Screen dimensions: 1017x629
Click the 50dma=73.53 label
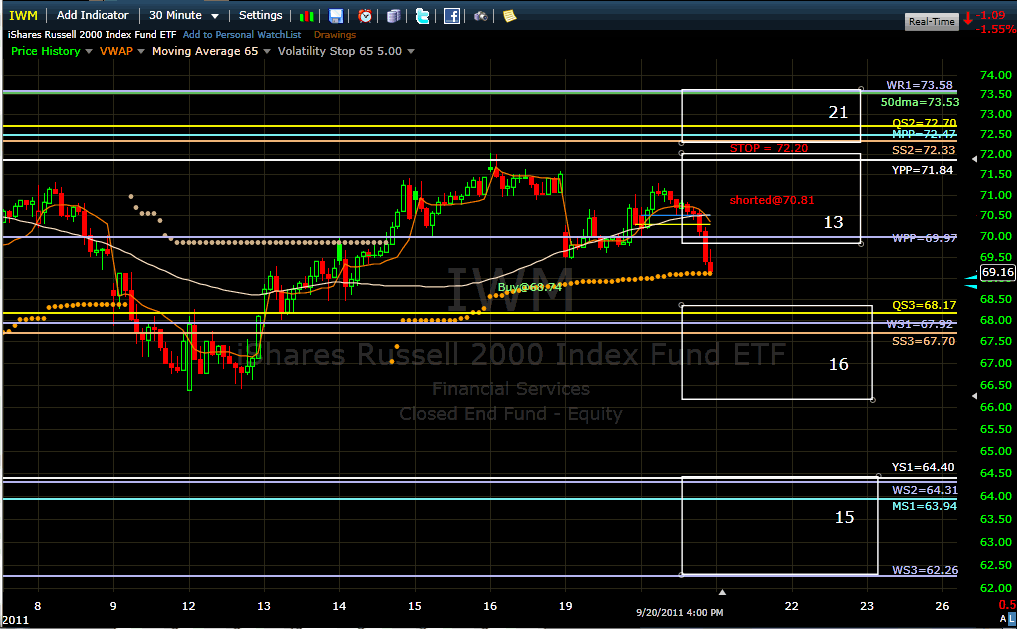click(x=920, y=102)
